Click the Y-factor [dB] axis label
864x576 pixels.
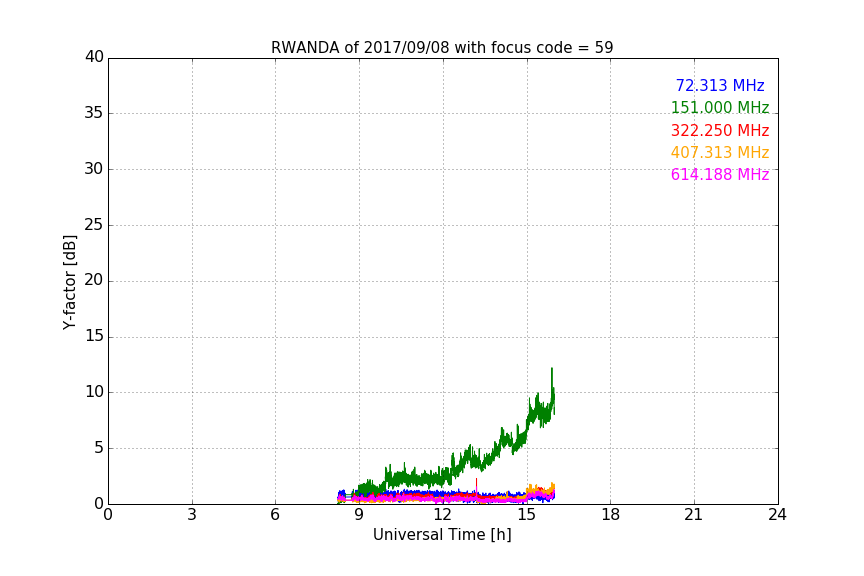pyautogui.click(x=69, y=282)
